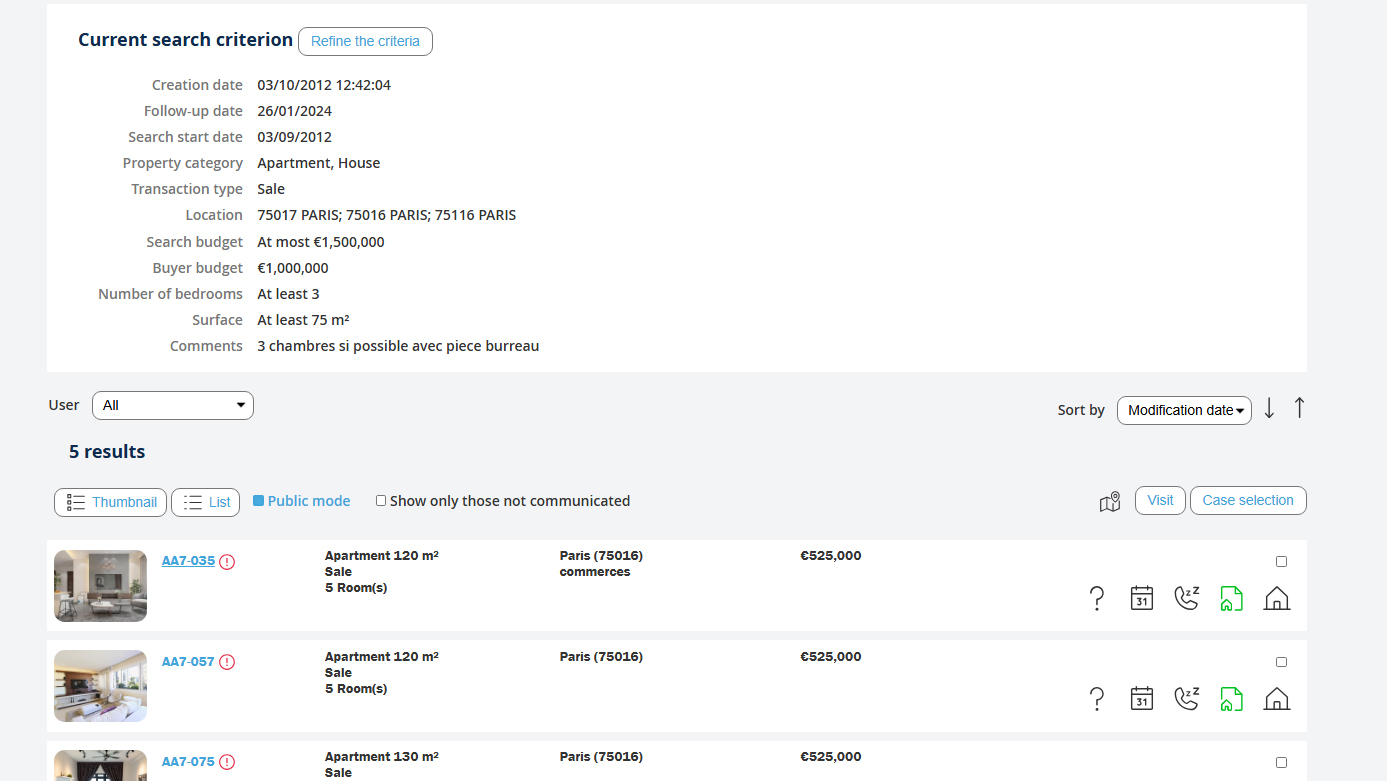This screenshot has width=1387, height=781.
Task: Click green document icon on AA7-057 row
Action: (x=1231, y=699)
